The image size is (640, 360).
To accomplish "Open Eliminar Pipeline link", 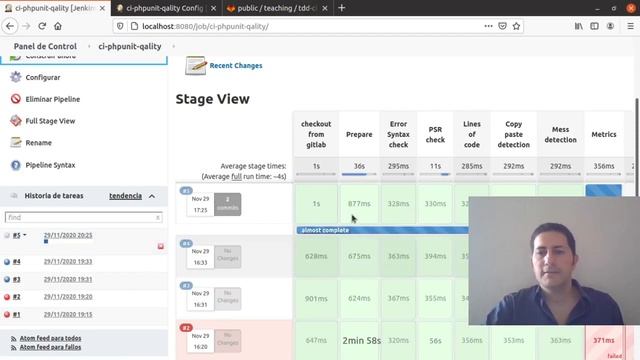I will click(53, 99).
